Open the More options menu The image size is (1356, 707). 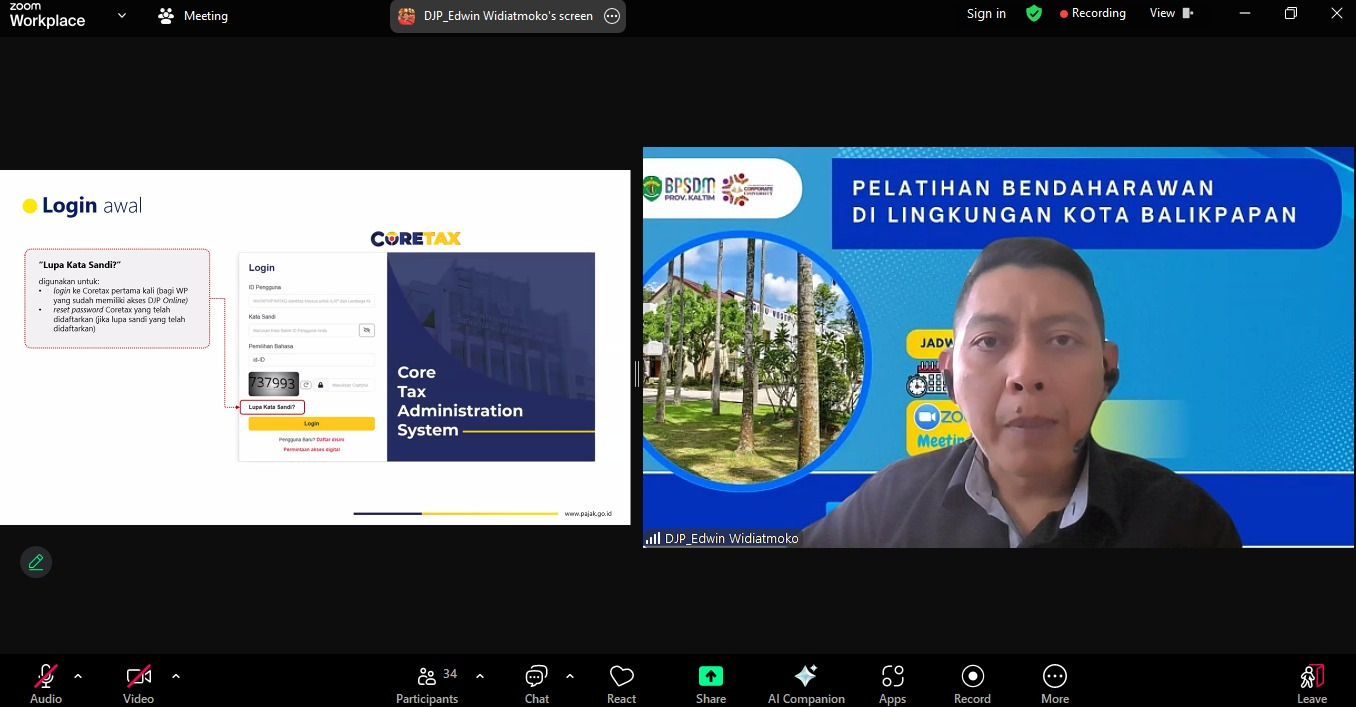tap(1055, 684)
